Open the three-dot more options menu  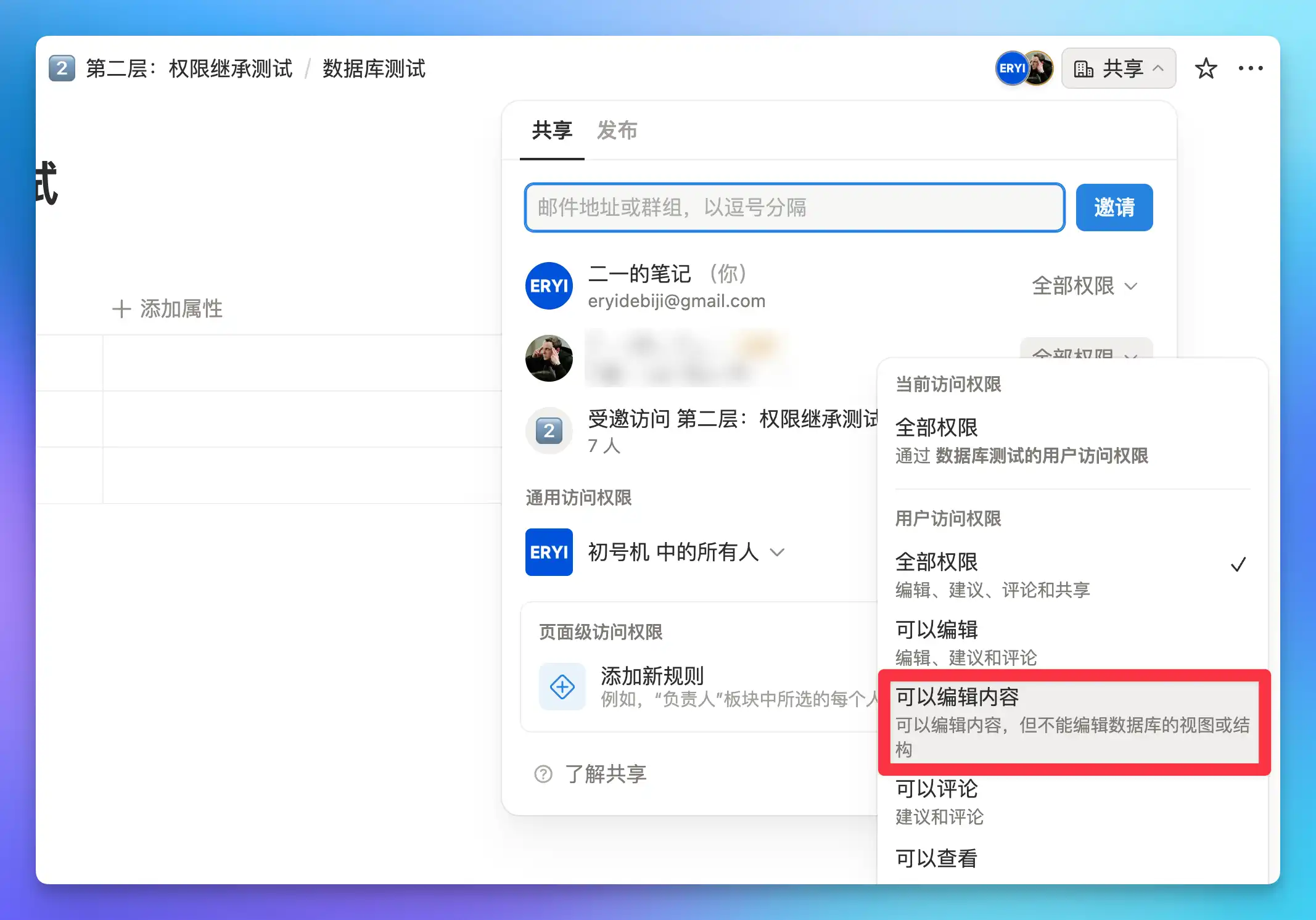pos(1250,68)
